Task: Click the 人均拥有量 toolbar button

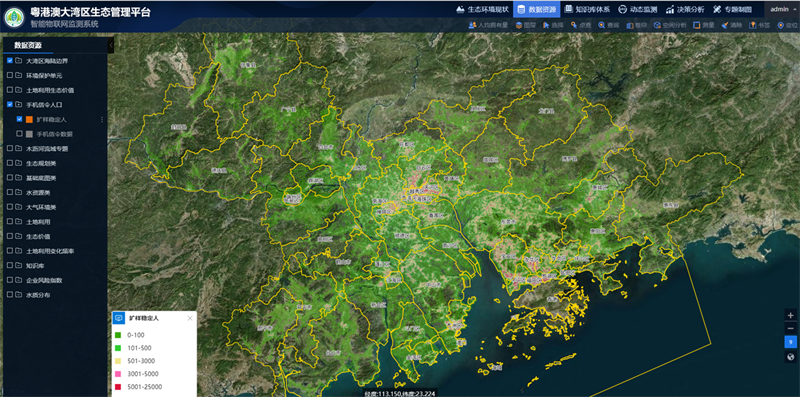Action: click(488, 24)
